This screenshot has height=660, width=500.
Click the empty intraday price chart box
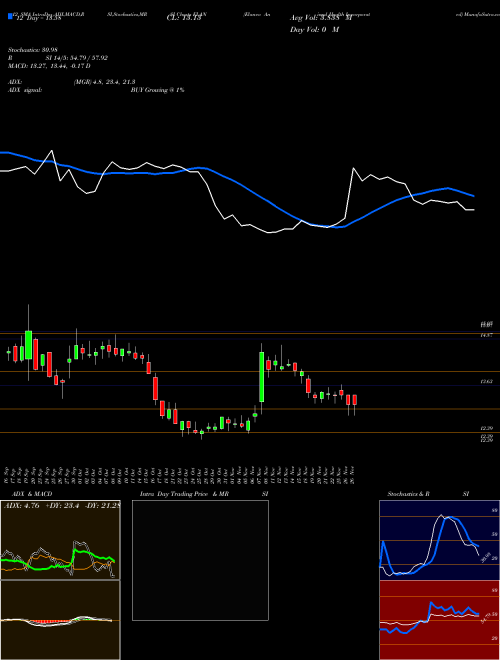pyautogui.click(x=200, y=560)
